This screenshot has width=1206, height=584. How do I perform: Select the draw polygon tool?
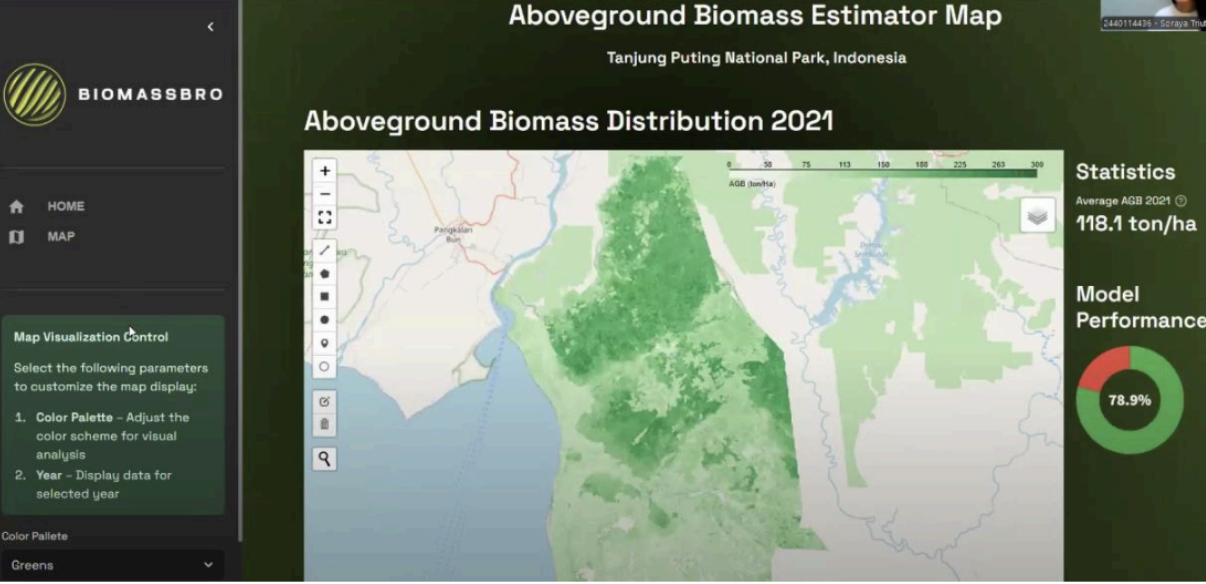(x=324, y=273)
